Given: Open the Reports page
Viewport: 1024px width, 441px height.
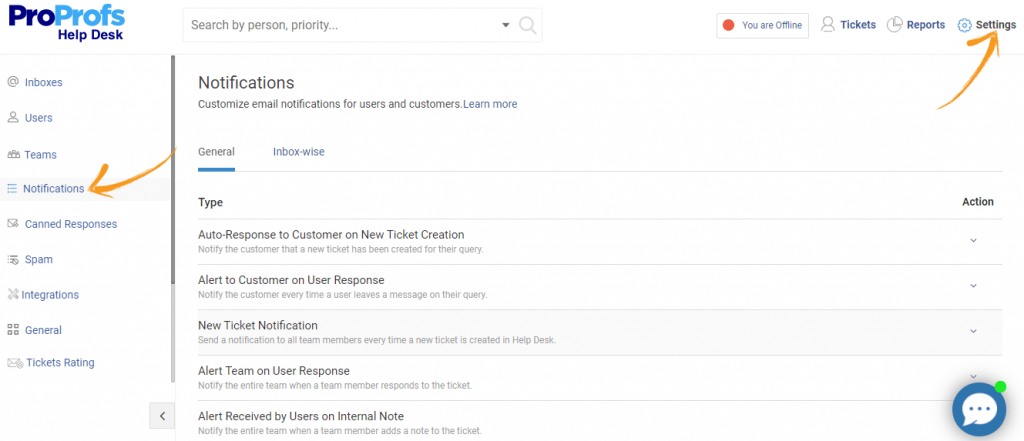Looking at the screenshot, I should pyautogui.click(x=925, y=25).
